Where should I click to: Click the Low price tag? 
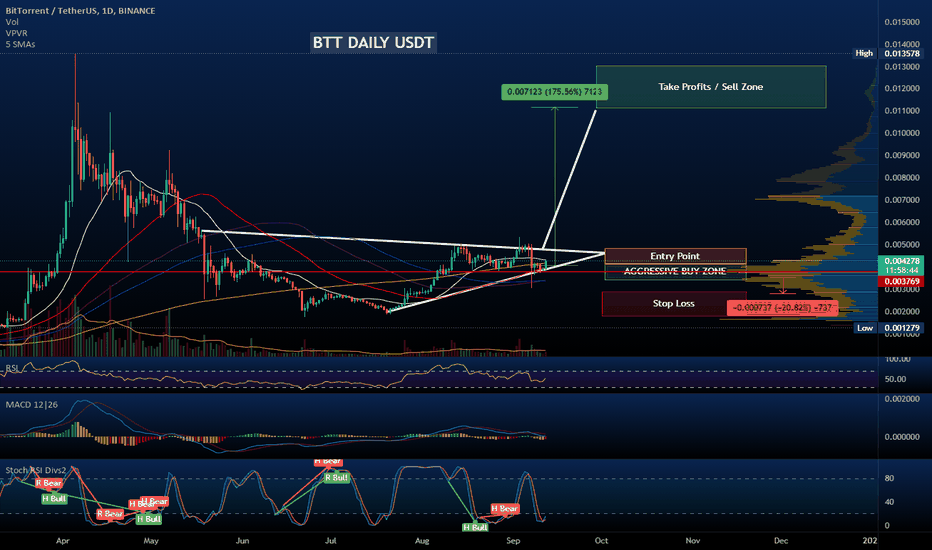(865, 328)
